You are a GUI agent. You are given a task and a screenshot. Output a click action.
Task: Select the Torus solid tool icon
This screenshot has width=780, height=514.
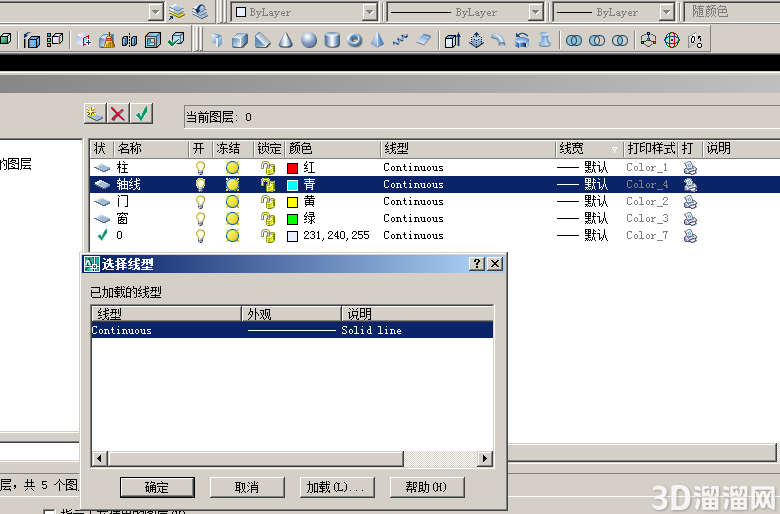click(x=354, y=40)
